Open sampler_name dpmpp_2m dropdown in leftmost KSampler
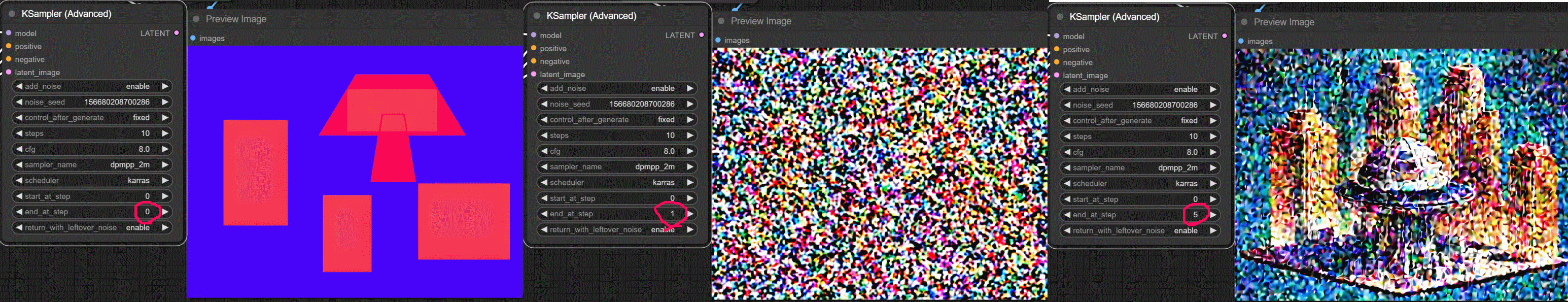The height and width of the screenshot is (302, 1568). 91,164
